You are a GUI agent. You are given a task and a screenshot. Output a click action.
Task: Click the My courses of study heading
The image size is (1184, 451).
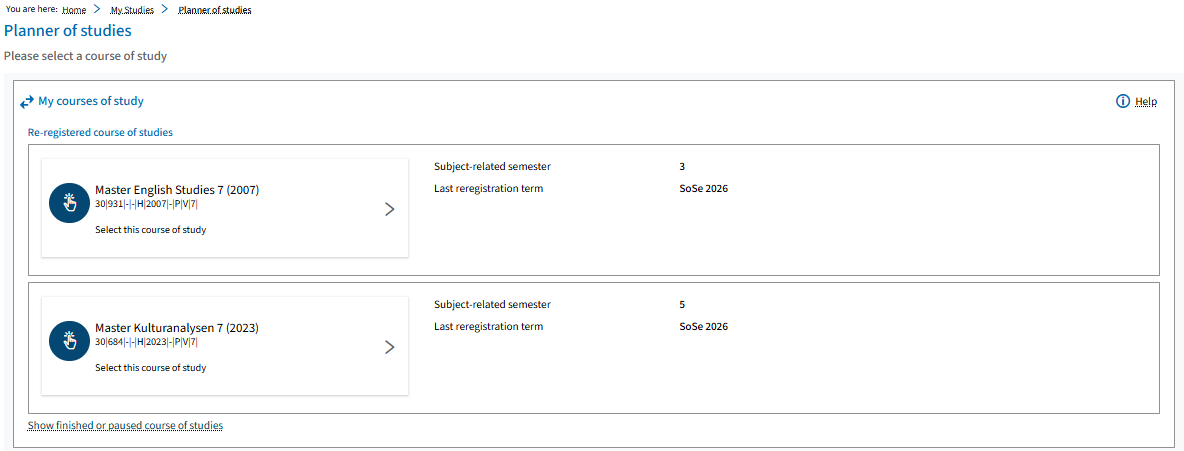[91, 101]
